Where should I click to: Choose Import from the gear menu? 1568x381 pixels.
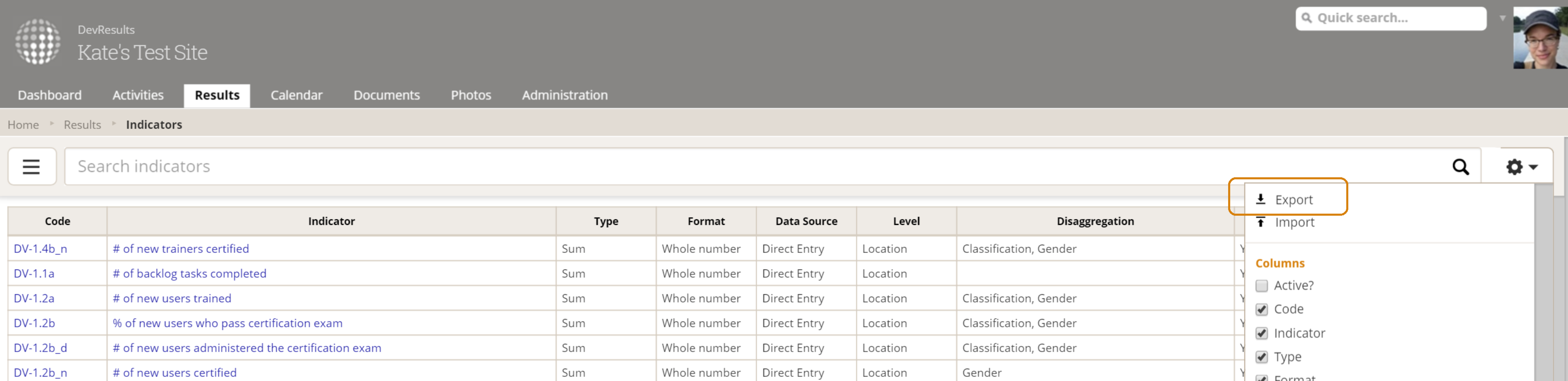1295,222
